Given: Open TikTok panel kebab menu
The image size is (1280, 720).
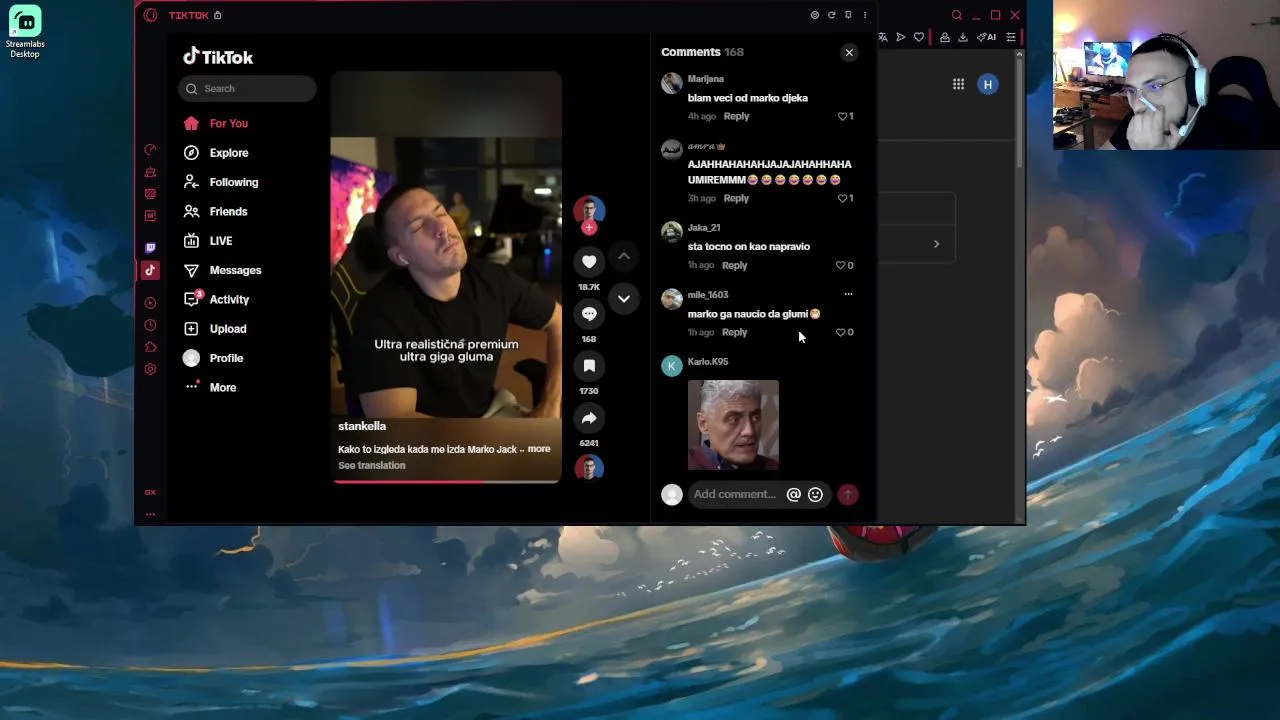Looking at the screenshot, I should (865, 15).
